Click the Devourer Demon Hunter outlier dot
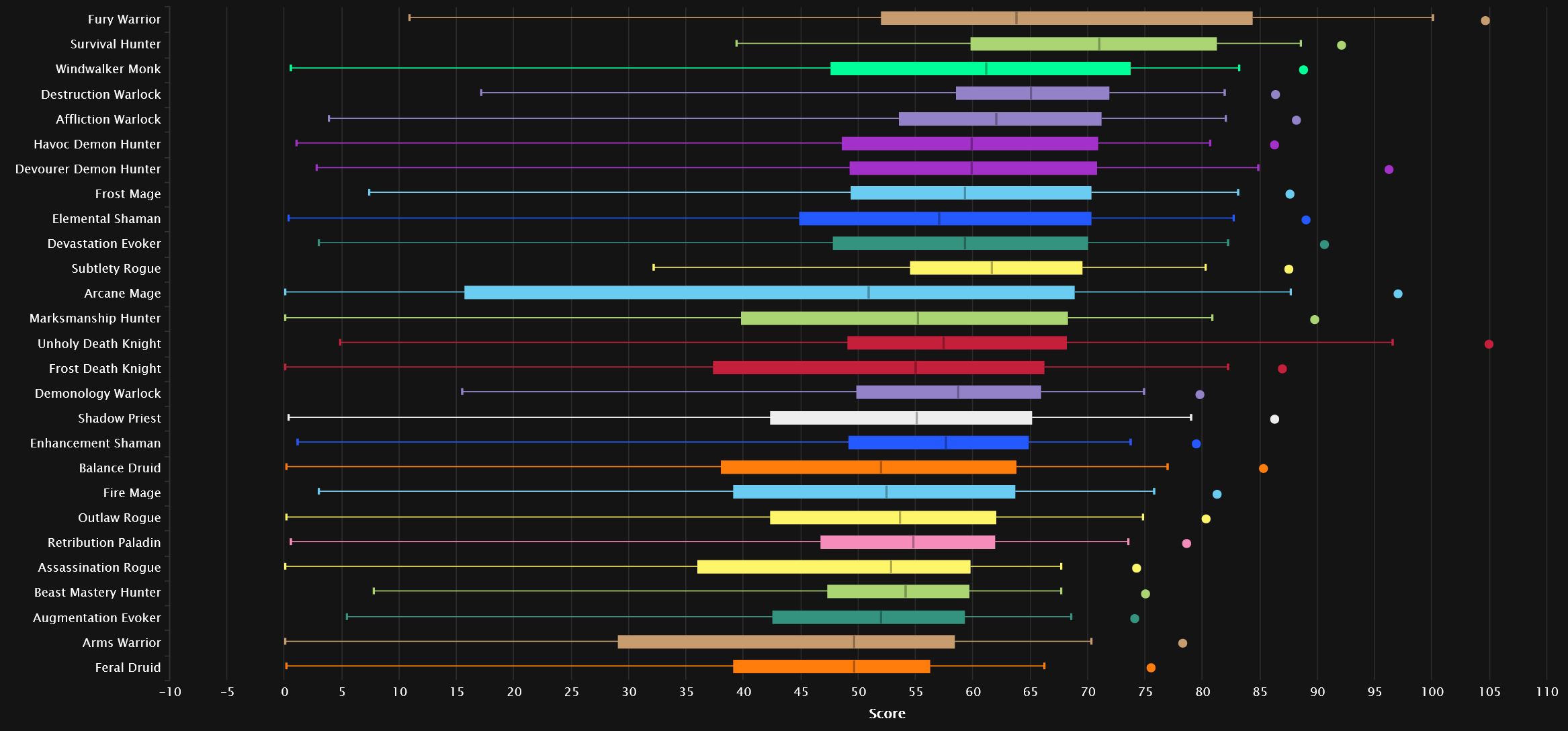 [1389, 169]
